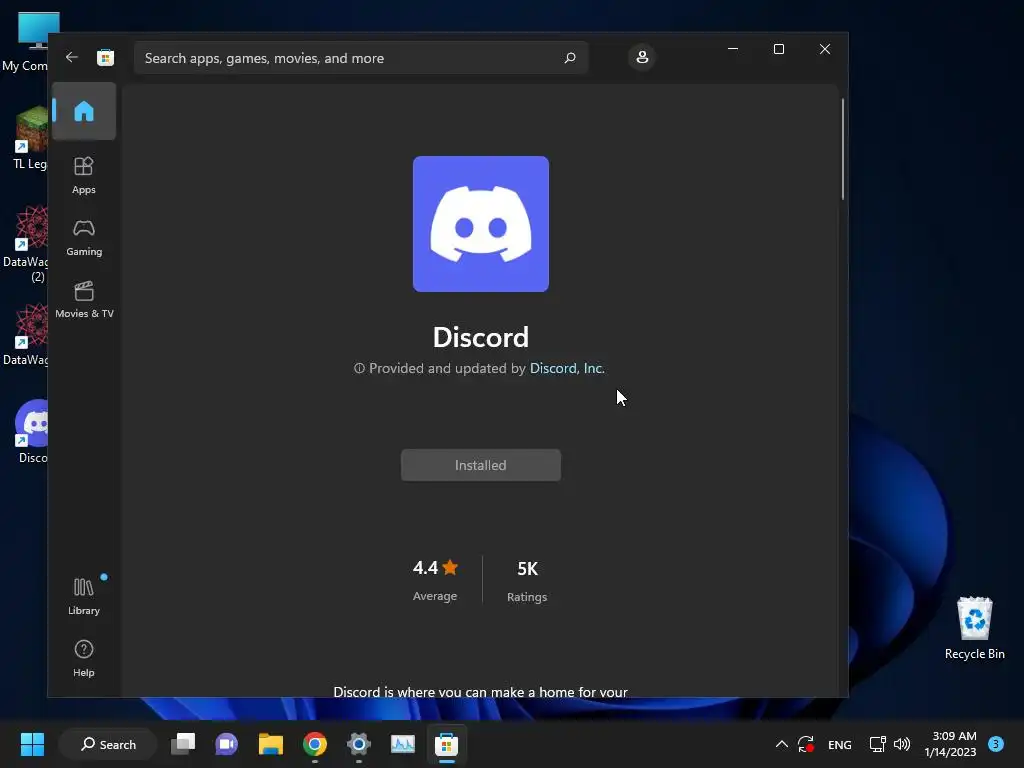This screenshot has width=1024, height=768.
Task: Open the resource monitor graph taskbar icon
Action: (x=402, y=744)
